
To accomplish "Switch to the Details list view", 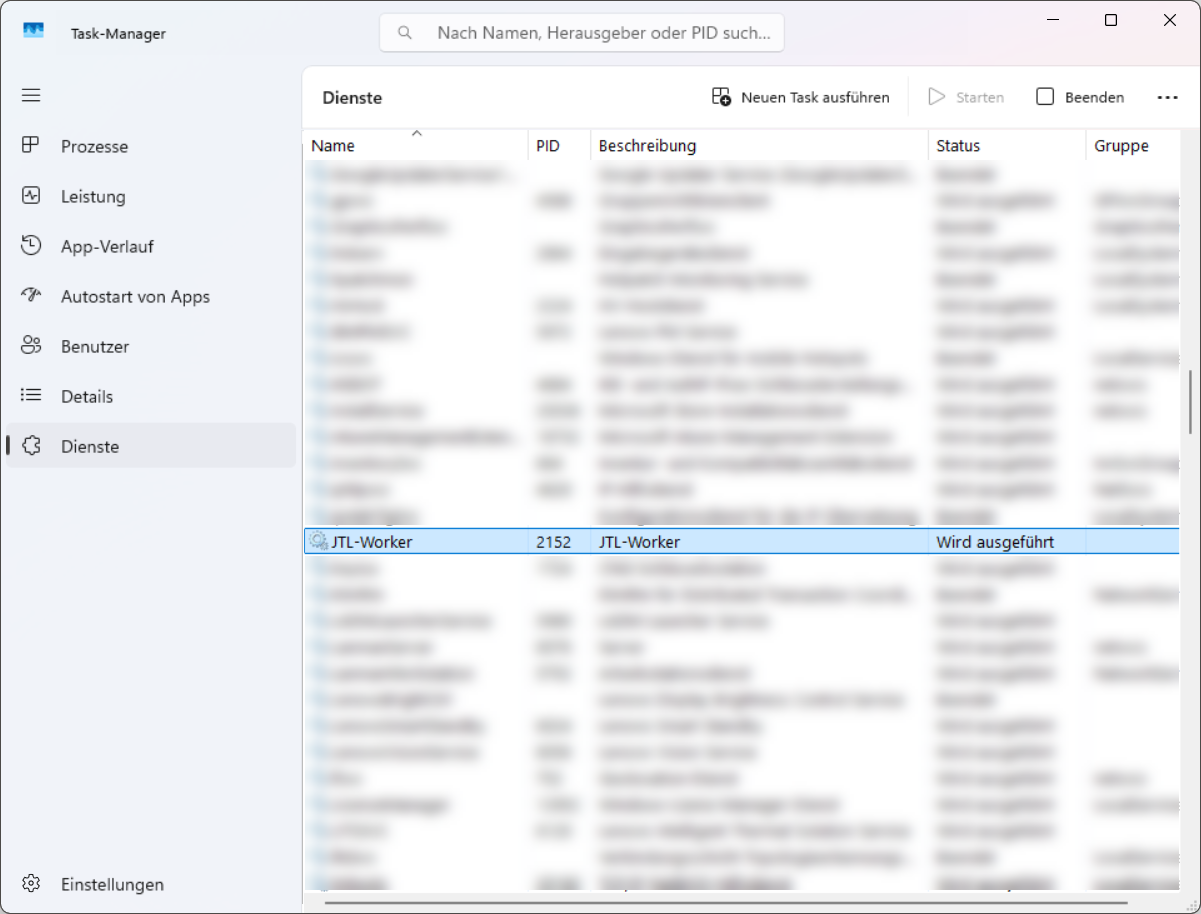I will (x=86, y=397).
